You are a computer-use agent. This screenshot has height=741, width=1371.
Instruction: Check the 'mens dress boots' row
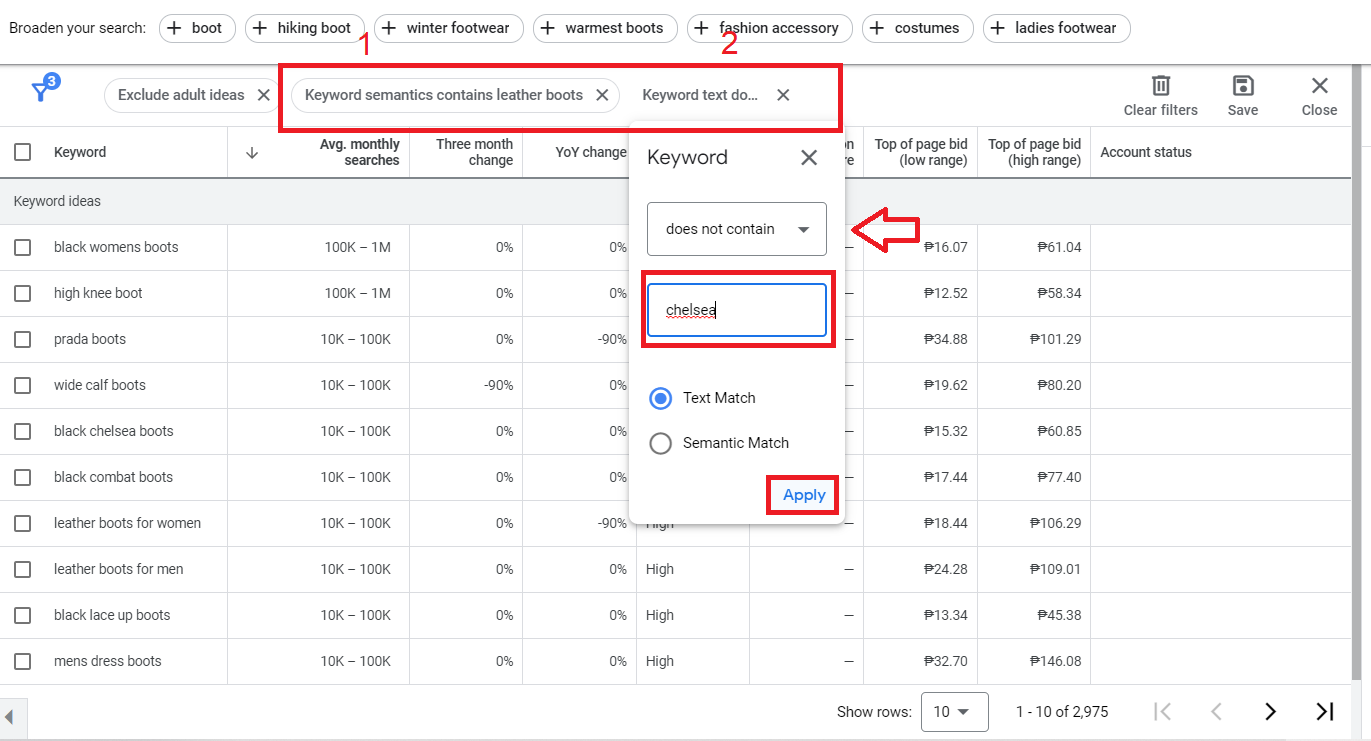click(22, 661)
